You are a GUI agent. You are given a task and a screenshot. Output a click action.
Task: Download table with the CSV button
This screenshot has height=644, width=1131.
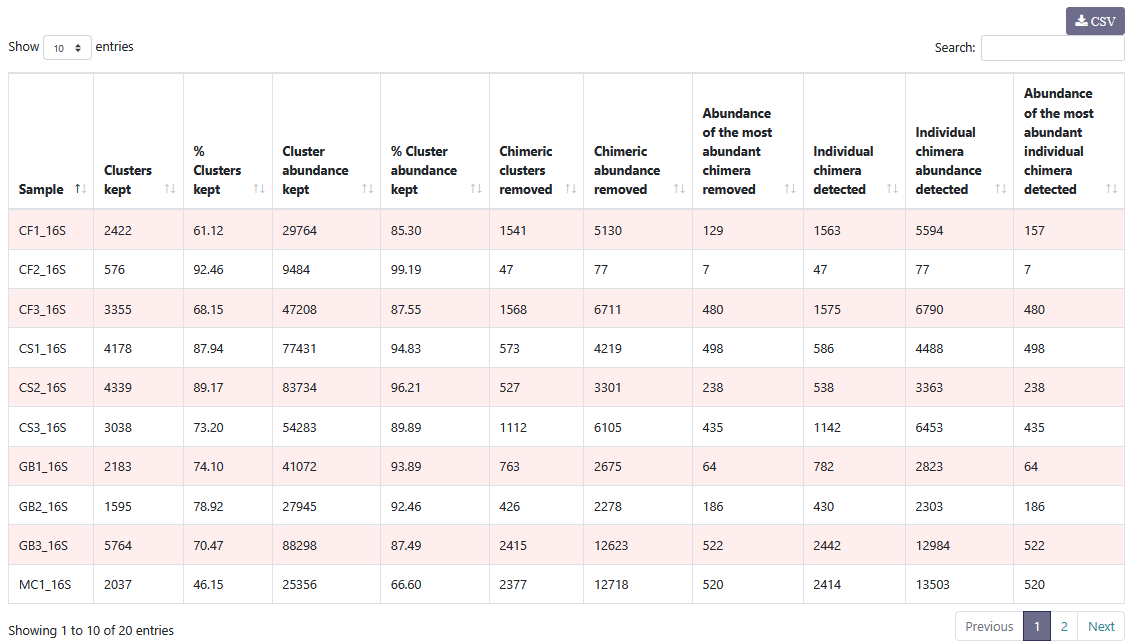[1095, 21]
